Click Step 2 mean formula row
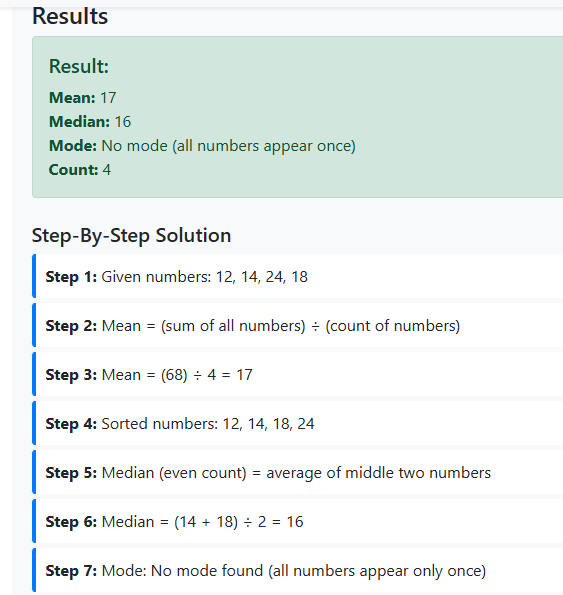 coord(297,325)
